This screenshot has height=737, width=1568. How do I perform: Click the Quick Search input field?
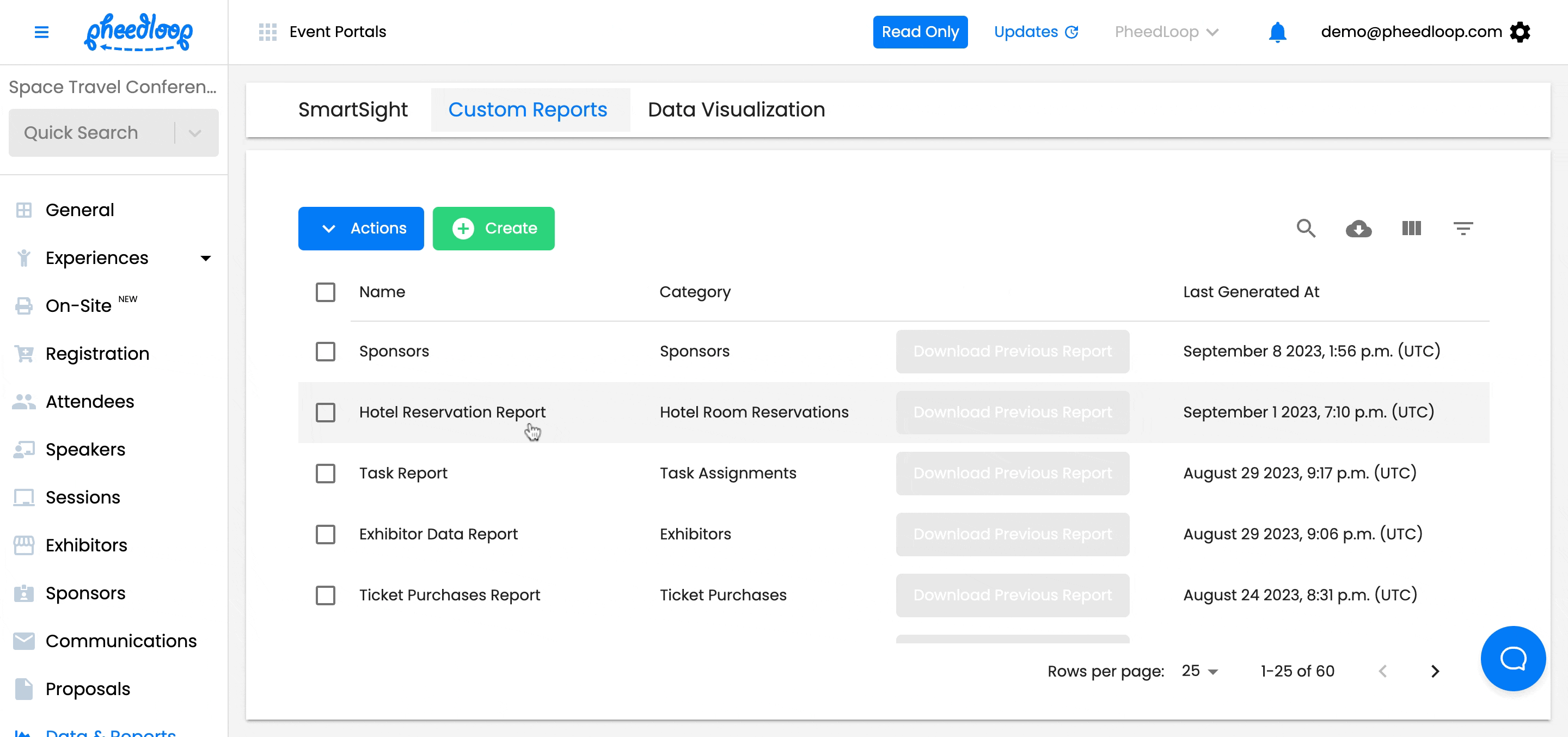pyautogui.click(x=91, y=133)
